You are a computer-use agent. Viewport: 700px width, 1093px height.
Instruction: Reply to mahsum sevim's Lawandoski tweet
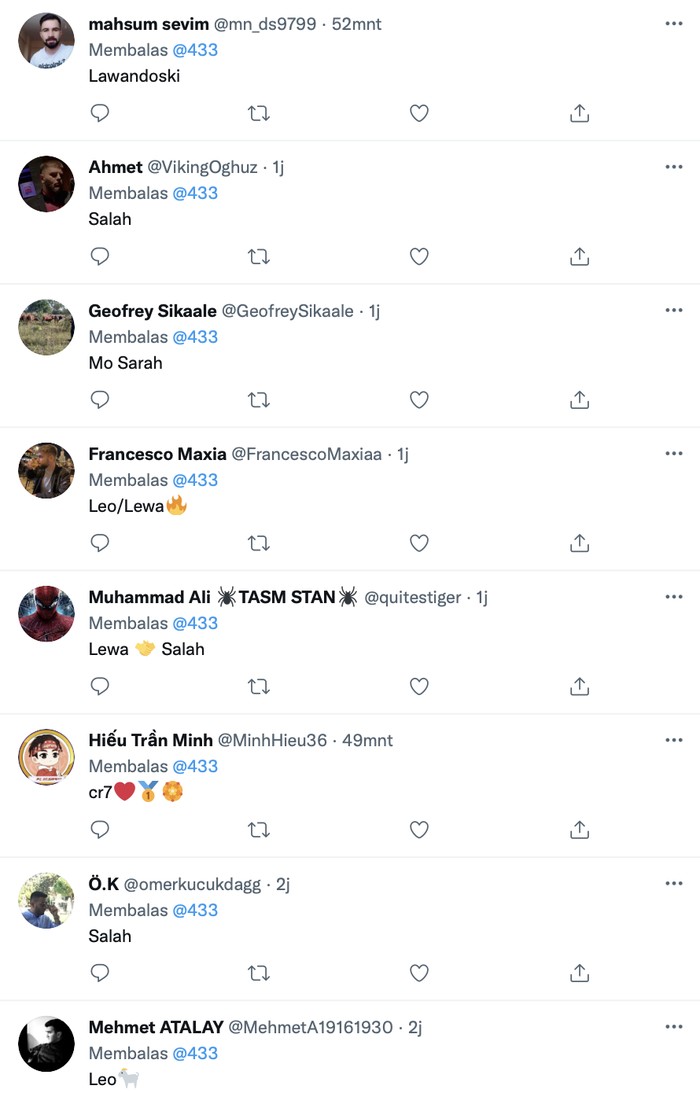100,113
